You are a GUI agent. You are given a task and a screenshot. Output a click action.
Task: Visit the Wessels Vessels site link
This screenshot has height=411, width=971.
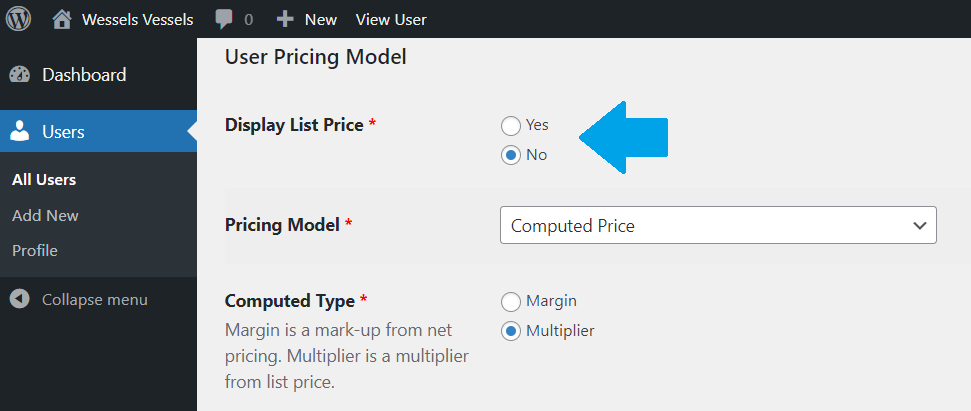pos(137,20)
